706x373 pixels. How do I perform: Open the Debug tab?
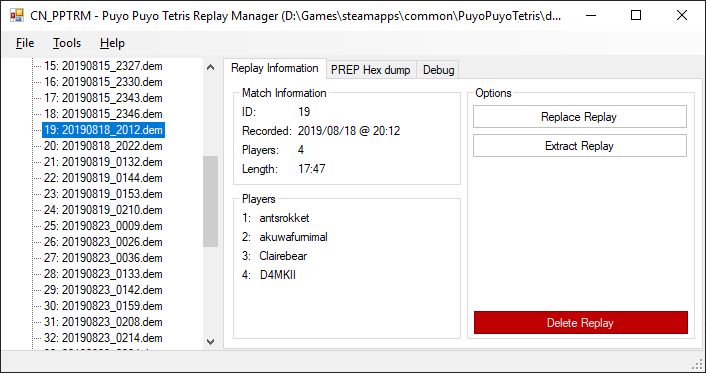click(x=439, y=70)
